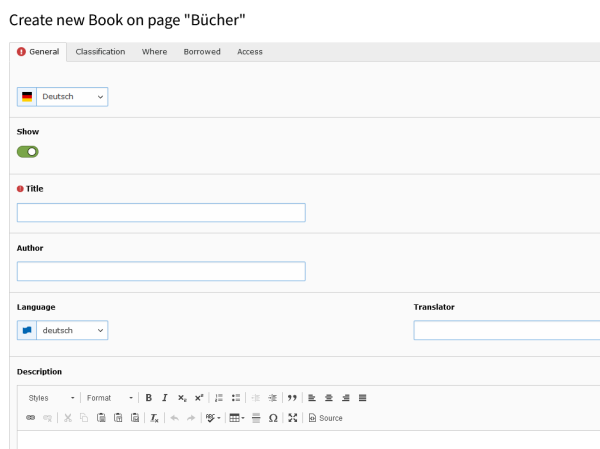Focus the Author input field
The width and height of the screenshot is (600, 449).
pos(161,271)
